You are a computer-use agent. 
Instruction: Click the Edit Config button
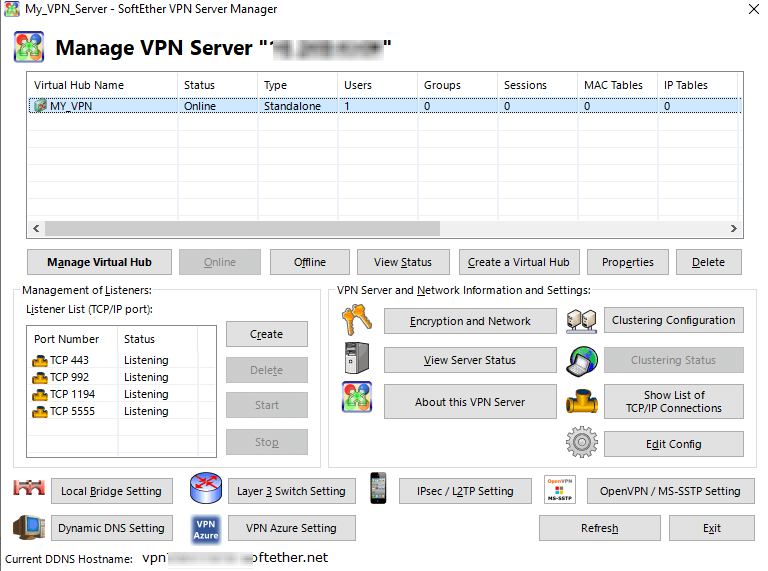point(674,444)
